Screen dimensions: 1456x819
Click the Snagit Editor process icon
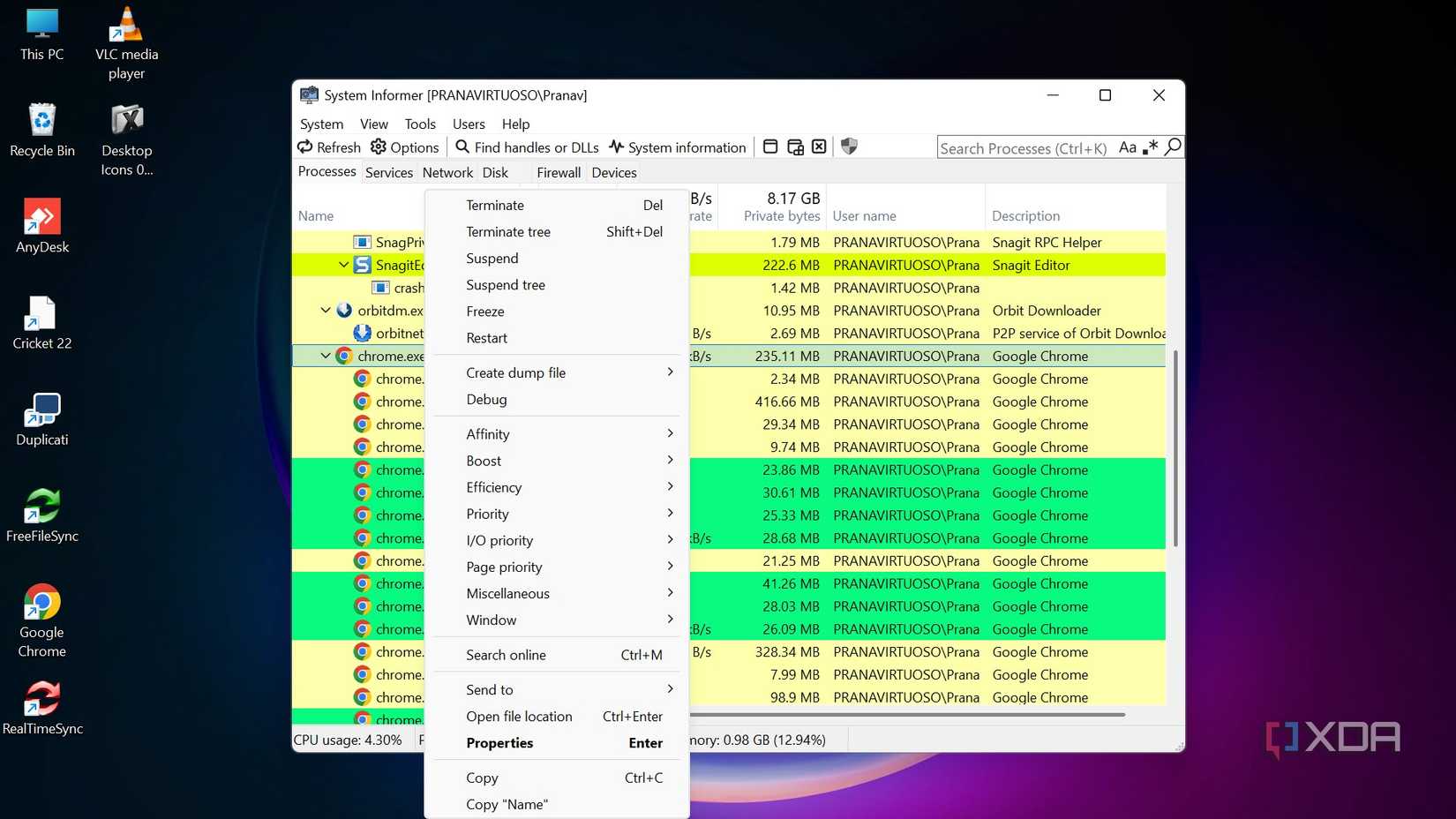tap(363, 265)
